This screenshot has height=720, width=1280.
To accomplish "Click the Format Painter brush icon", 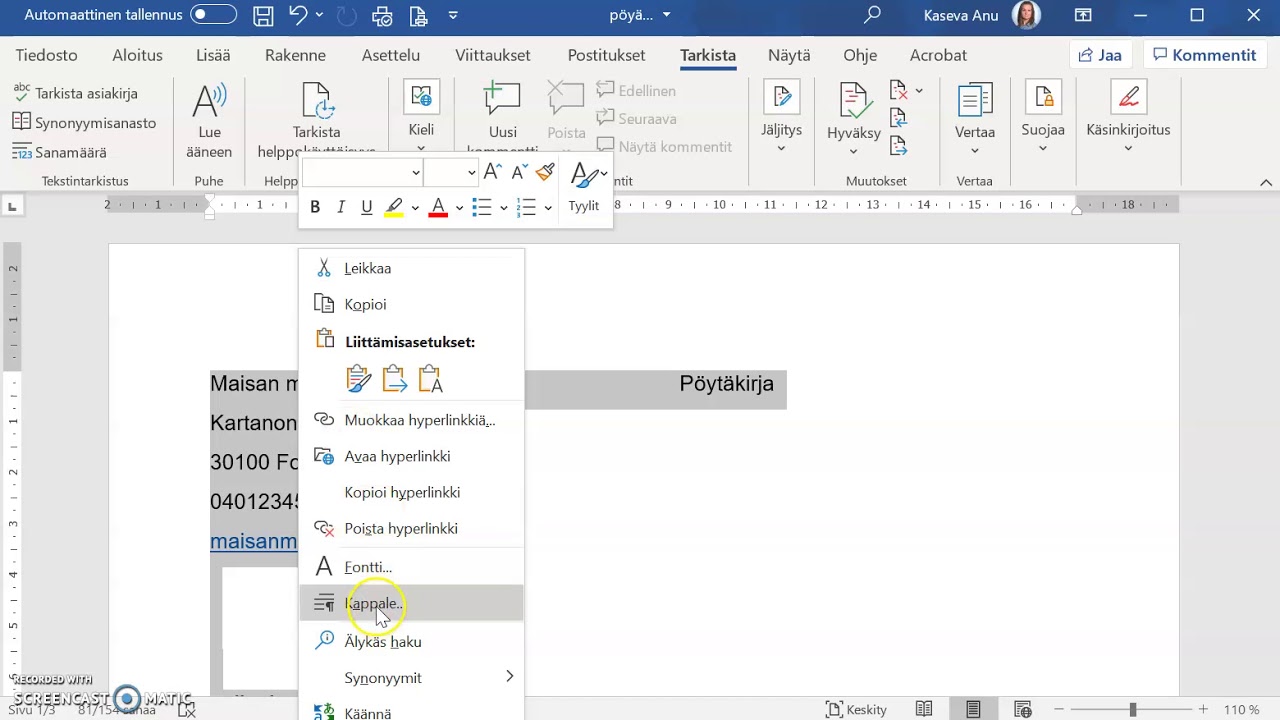I will point(545,172).
